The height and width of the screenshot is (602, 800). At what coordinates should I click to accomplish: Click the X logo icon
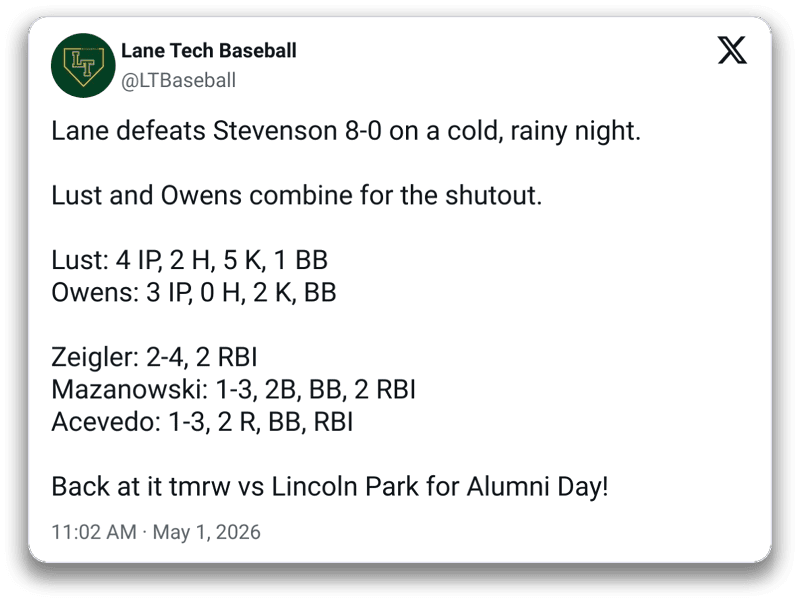[732, 50]
